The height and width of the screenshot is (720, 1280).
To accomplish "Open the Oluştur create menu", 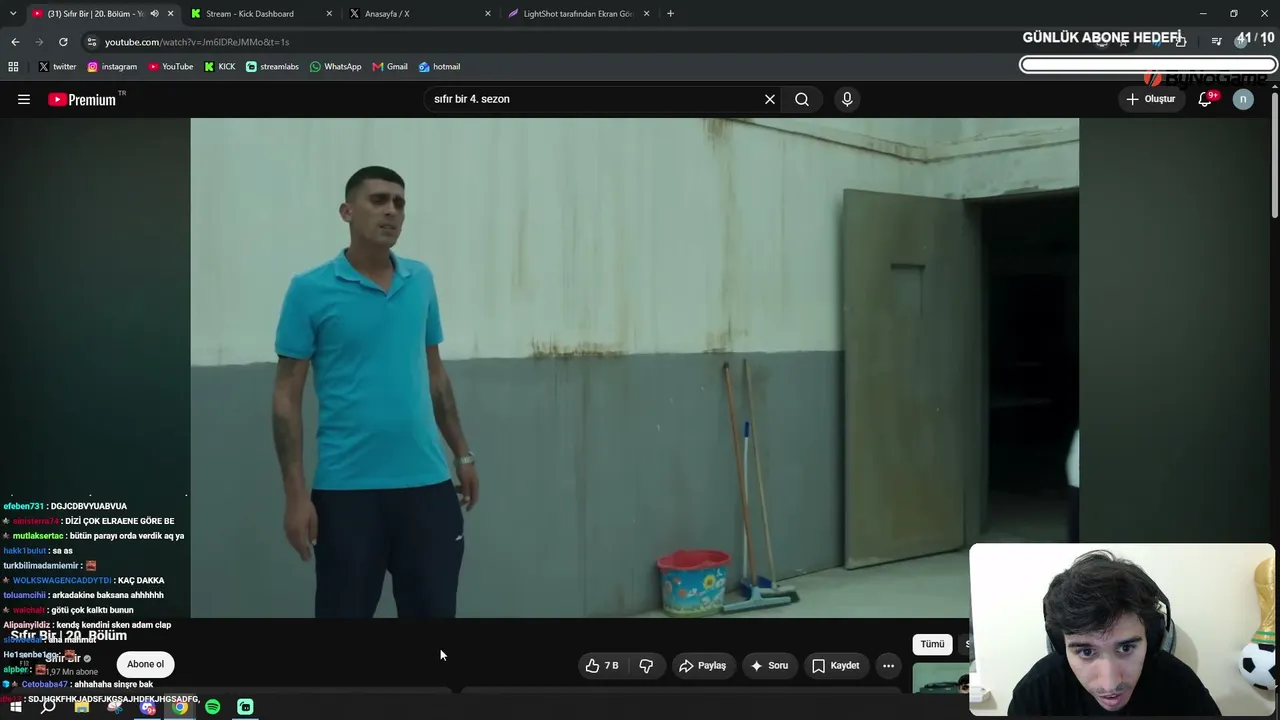I will [1151, 99].
